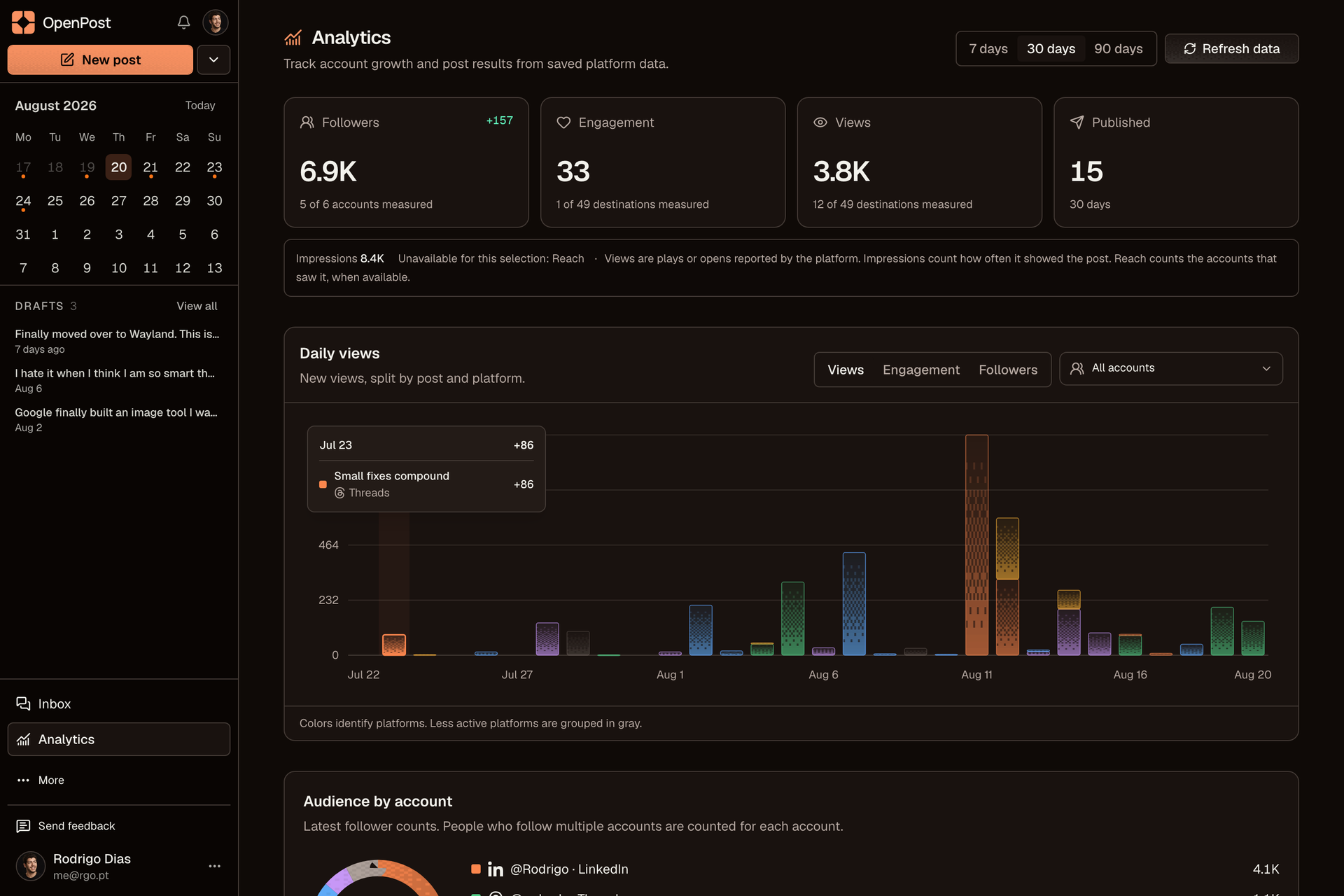Switch the chart to the Views tab
The height and width of the screenshot is (896, 1344).
click(846, 370)
